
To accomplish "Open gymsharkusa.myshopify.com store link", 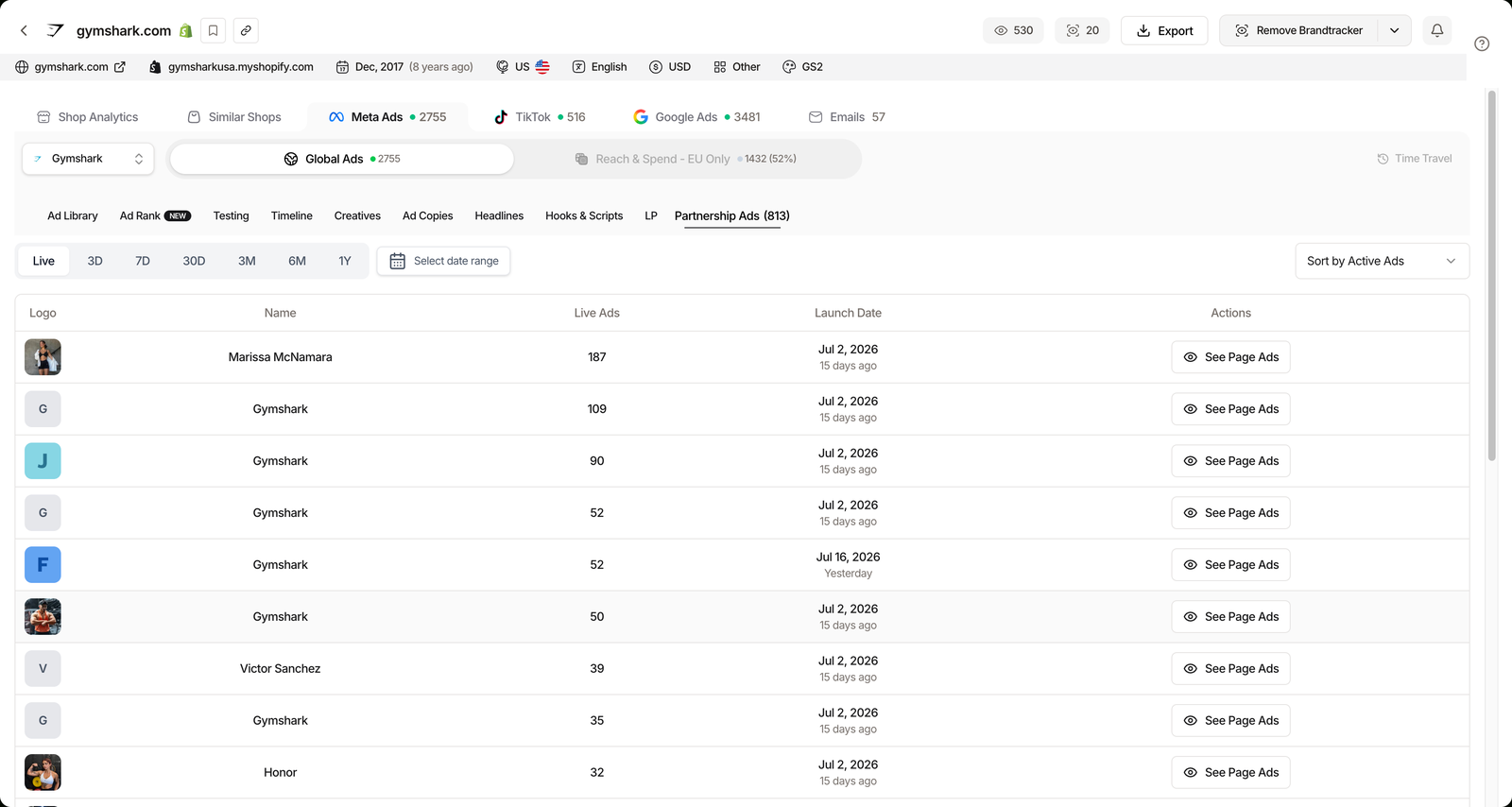I will [x=232, y=67].
